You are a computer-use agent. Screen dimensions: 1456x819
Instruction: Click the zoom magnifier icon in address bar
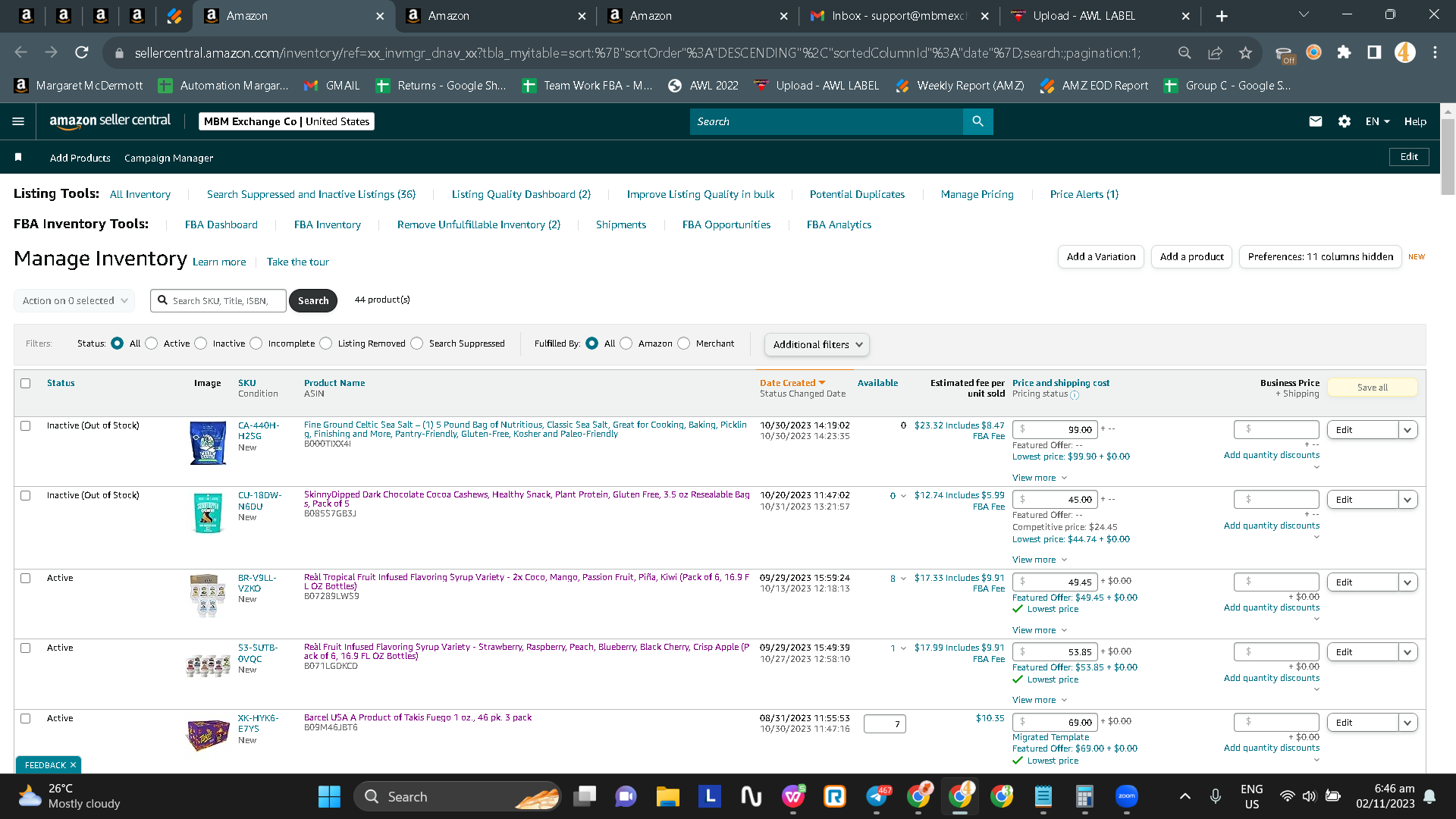[x=1185, y=52]
